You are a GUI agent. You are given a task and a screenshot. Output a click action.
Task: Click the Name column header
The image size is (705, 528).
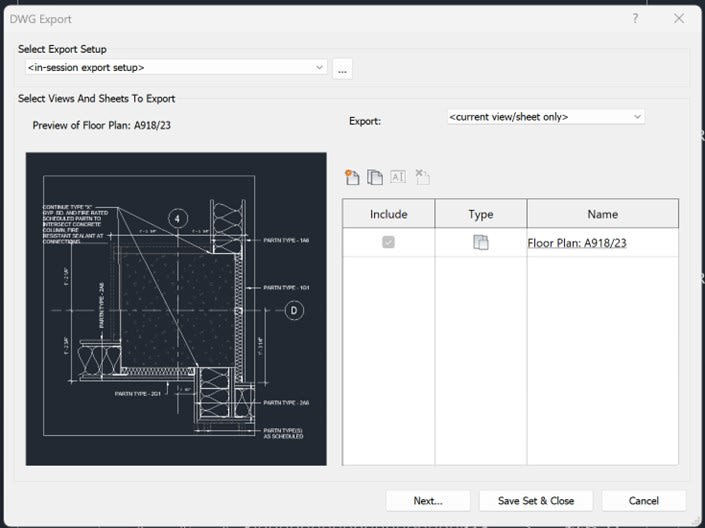602,214
